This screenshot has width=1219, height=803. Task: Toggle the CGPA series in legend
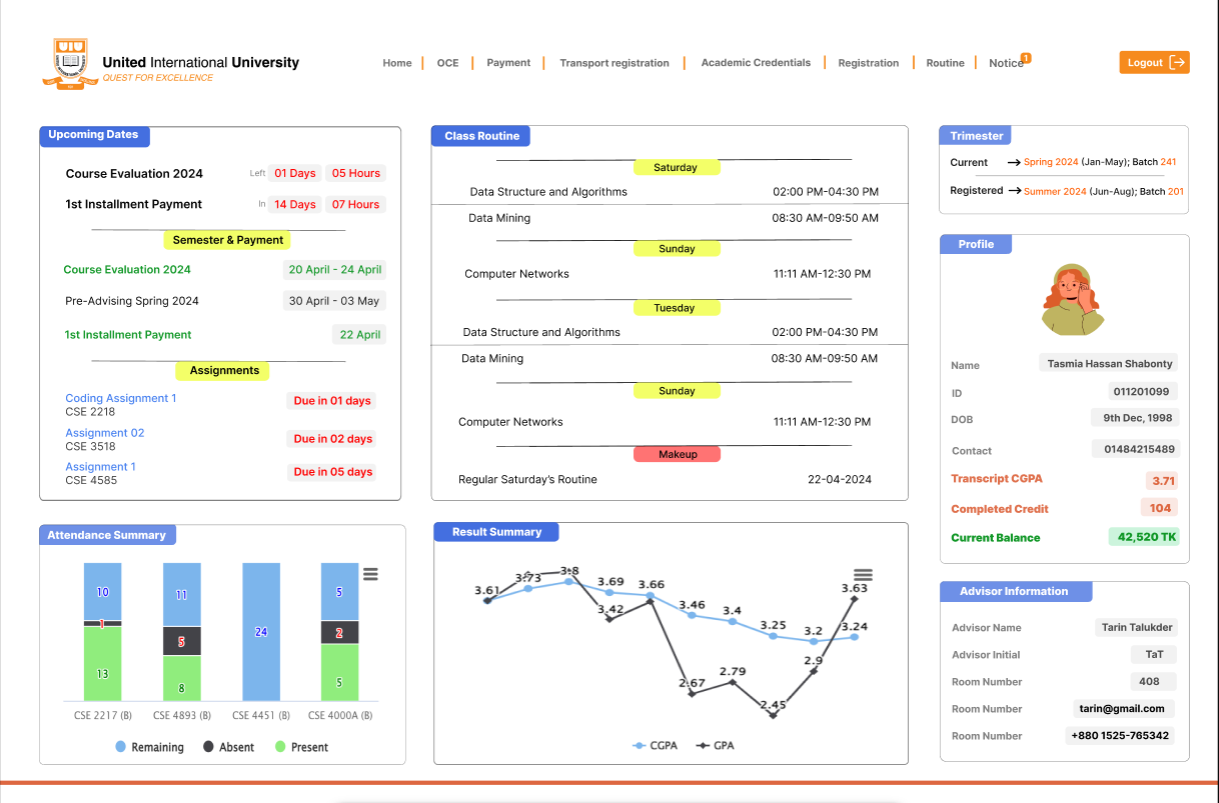click(655, 746)
